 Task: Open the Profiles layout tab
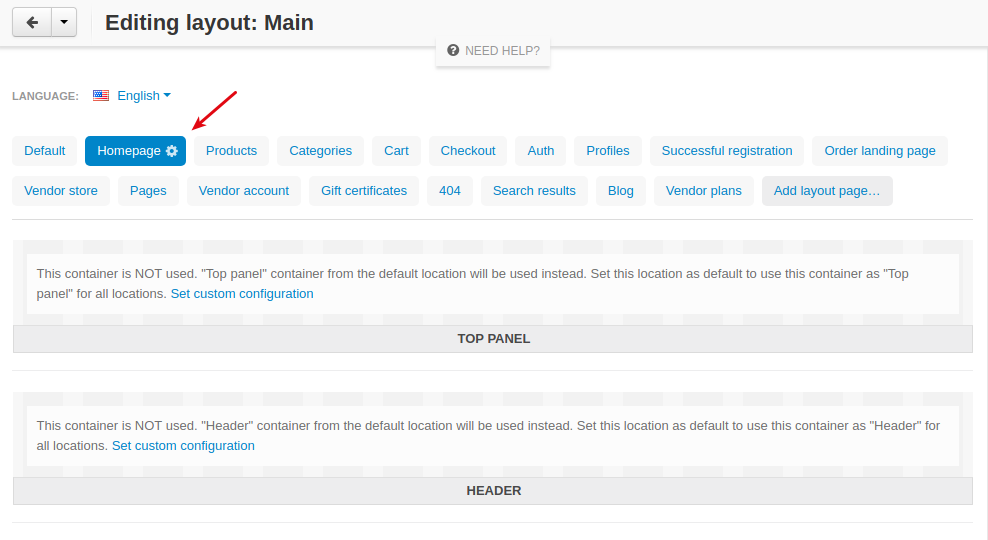(607, 151)
